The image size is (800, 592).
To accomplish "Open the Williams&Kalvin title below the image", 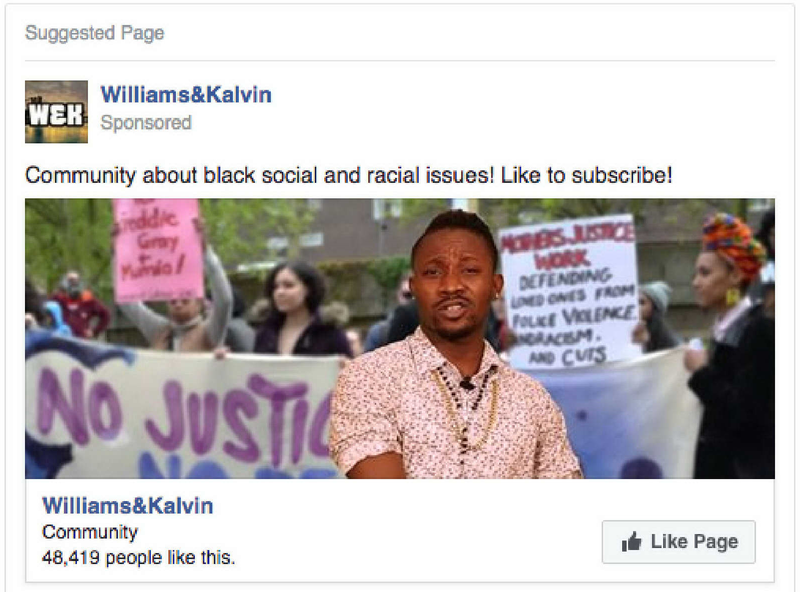I will pyautogui.click(x=128, y=506).
